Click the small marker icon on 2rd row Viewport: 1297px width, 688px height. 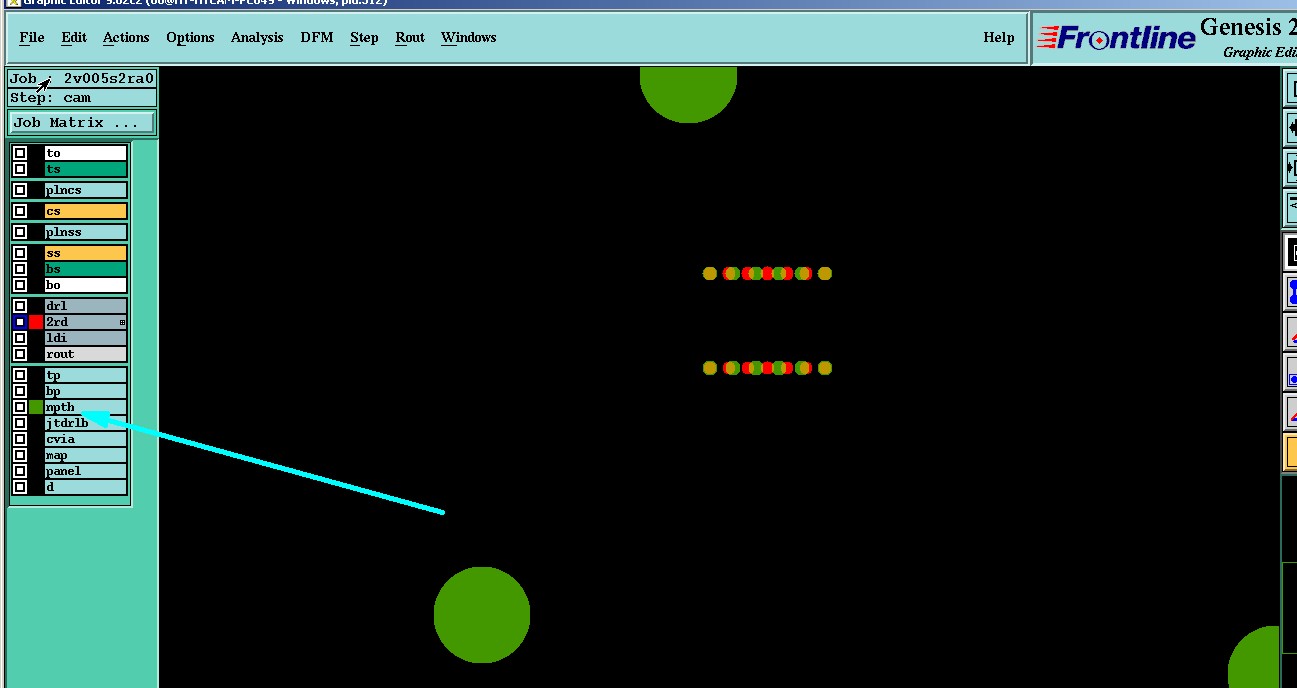point(123,322)
